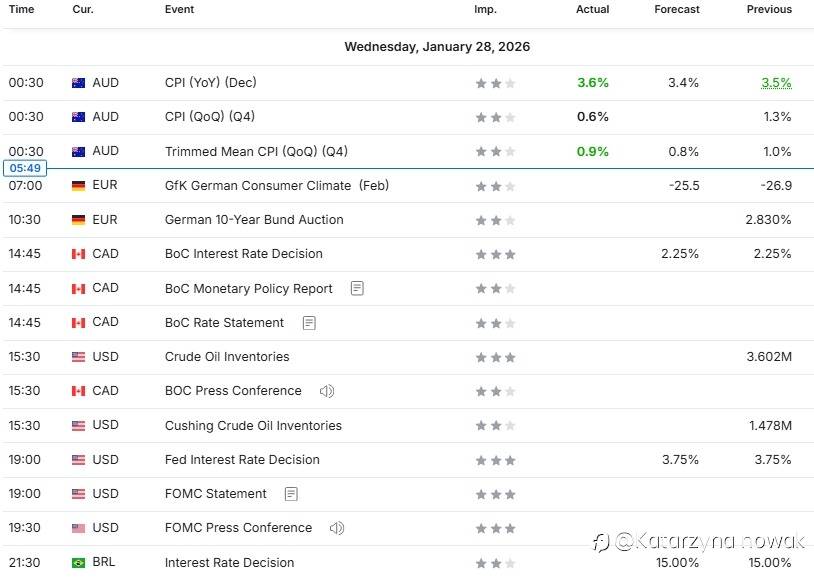The image size is (814, 578).
Task: Open the Fed Interest Rate Decision event
Action: tap(242, 460)
